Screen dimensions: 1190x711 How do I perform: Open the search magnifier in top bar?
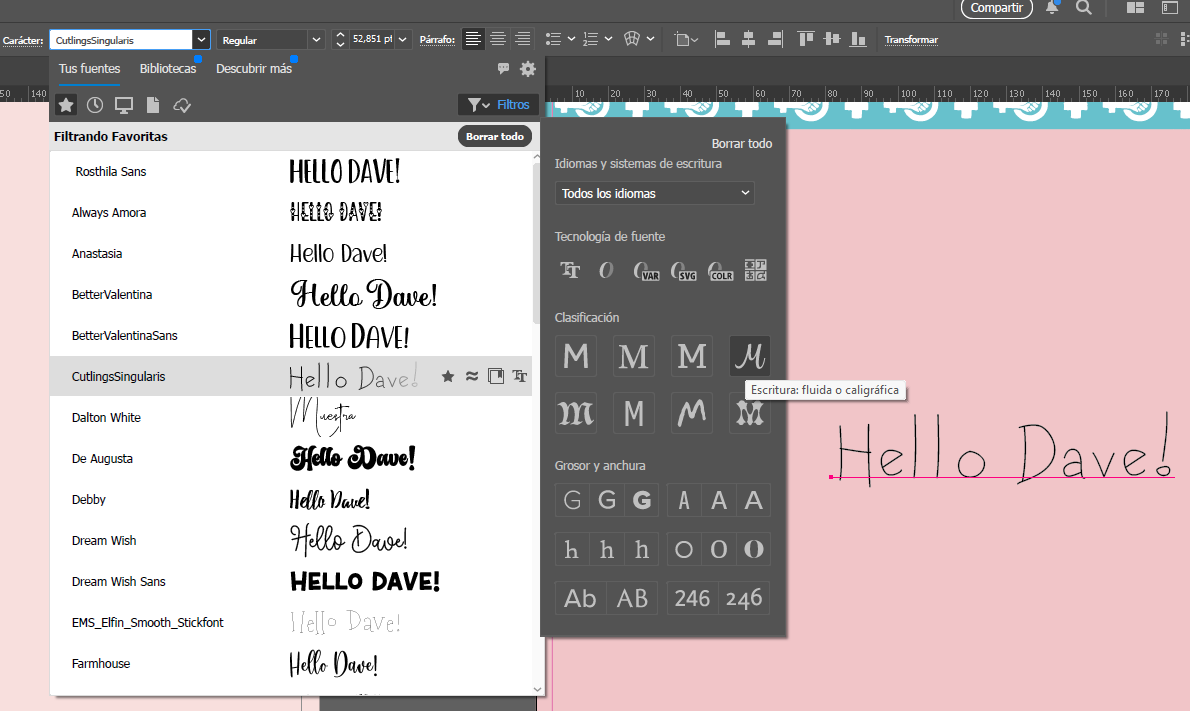click(x=1084, y=8)
